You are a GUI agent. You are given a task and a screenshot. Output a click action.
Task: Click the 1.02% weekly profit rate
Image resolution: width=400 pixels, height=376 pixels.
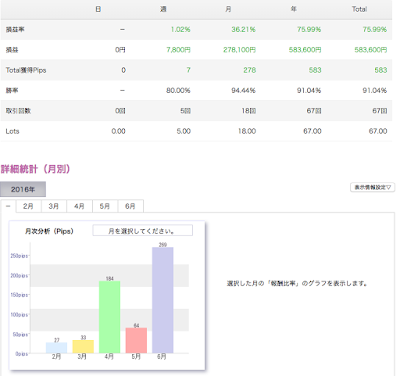180,30
